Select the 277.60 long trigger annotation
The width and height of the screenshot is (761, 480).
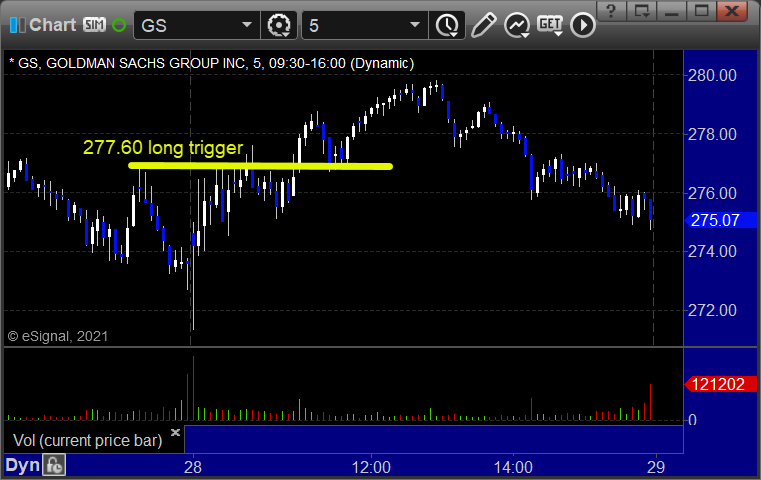pos(163,148)
